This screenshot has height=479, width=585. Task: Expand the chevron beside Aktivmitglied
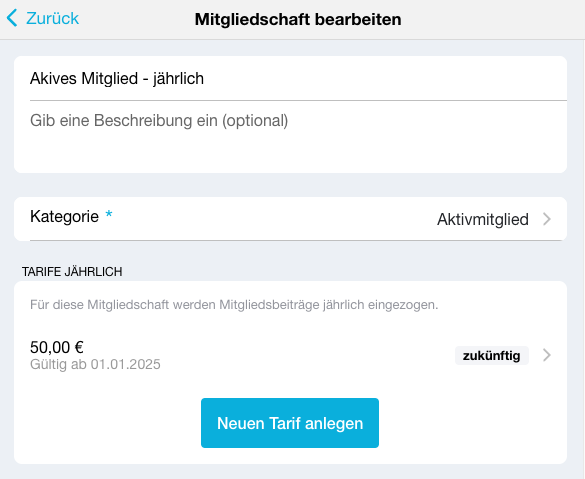(x=547, y=219)
